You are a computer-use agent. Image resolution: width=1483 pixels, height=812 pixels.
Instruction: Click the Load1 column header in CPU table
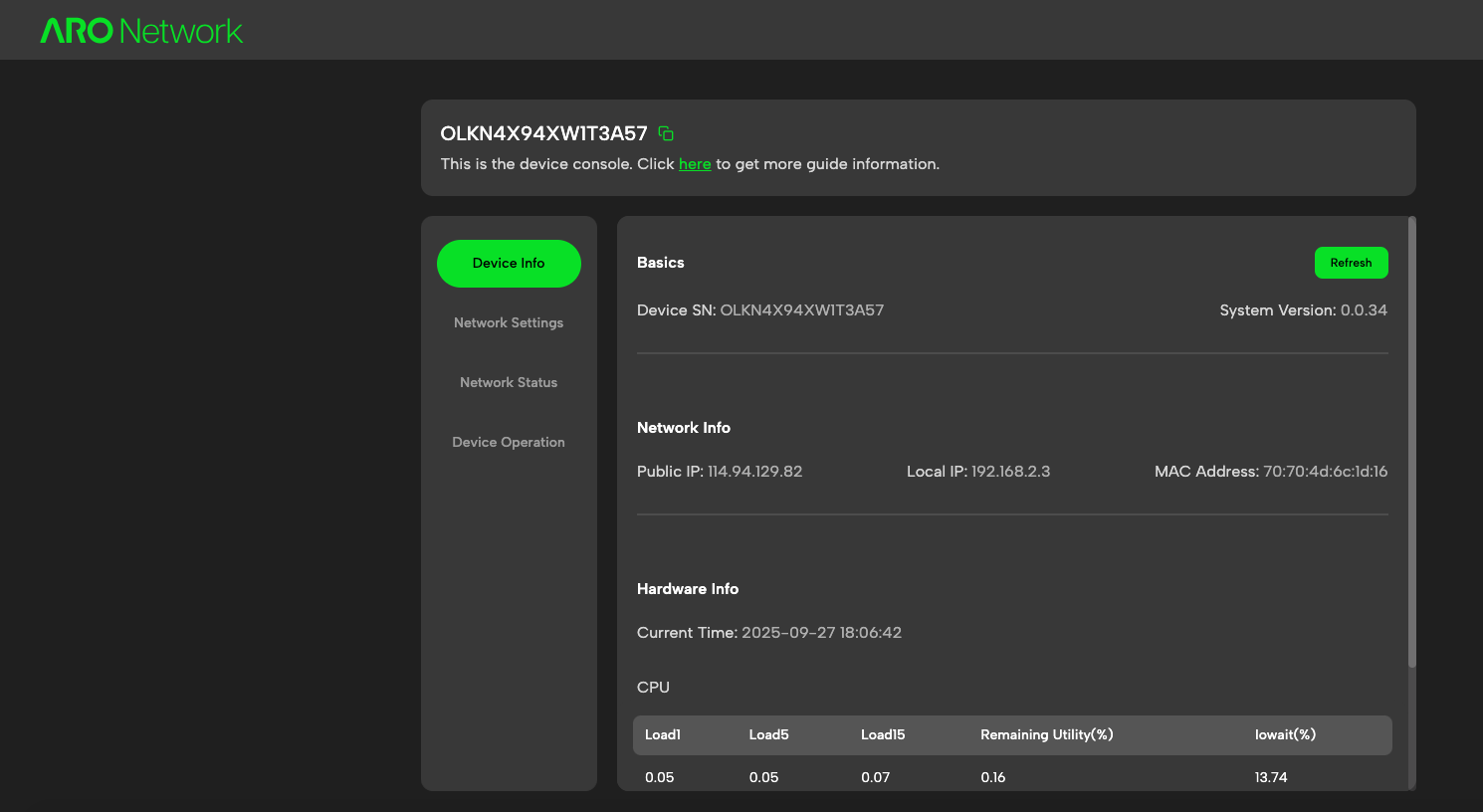[660, 734]
